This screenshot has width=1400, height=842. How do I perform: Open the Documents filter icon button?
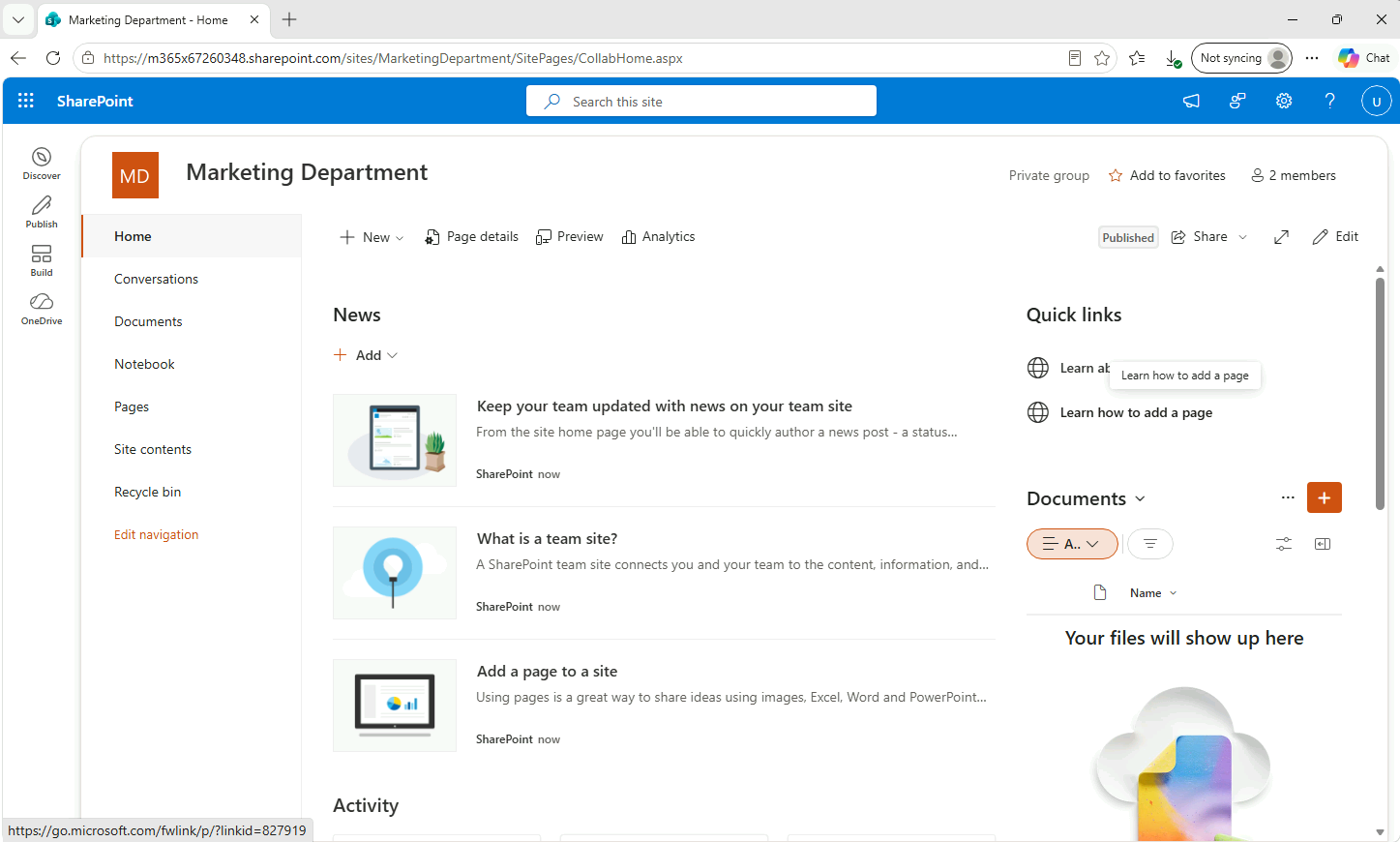pos(1150,544)
